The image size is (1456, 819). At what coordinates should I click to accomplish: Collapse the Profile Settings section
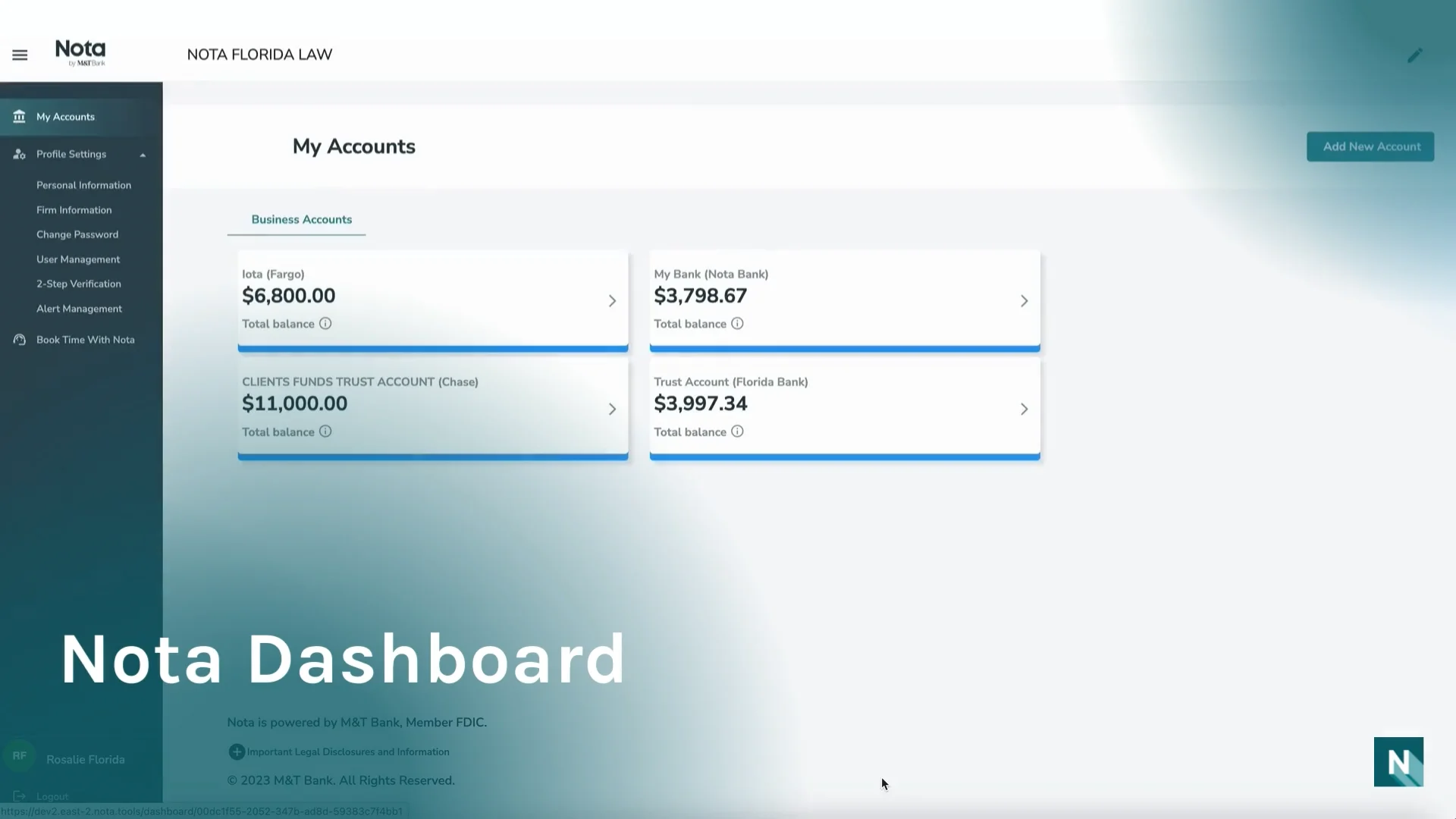(x=143, y=155)
